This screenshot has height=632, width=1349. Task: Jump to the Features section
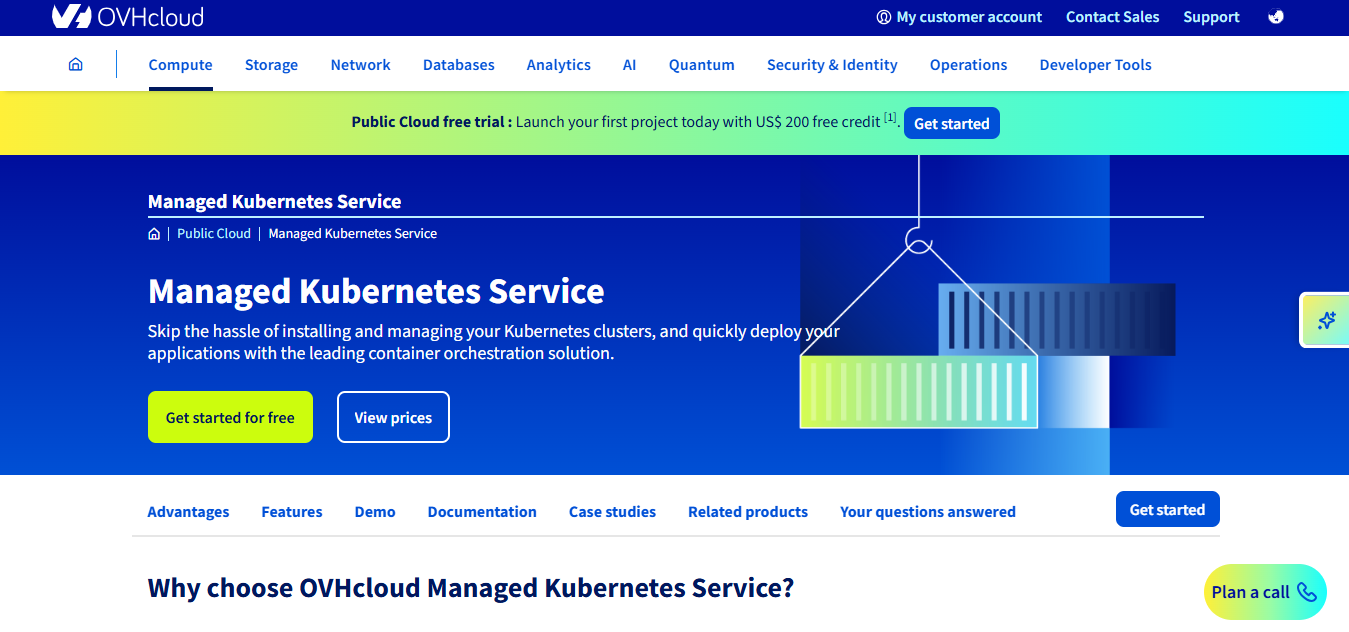292,512
